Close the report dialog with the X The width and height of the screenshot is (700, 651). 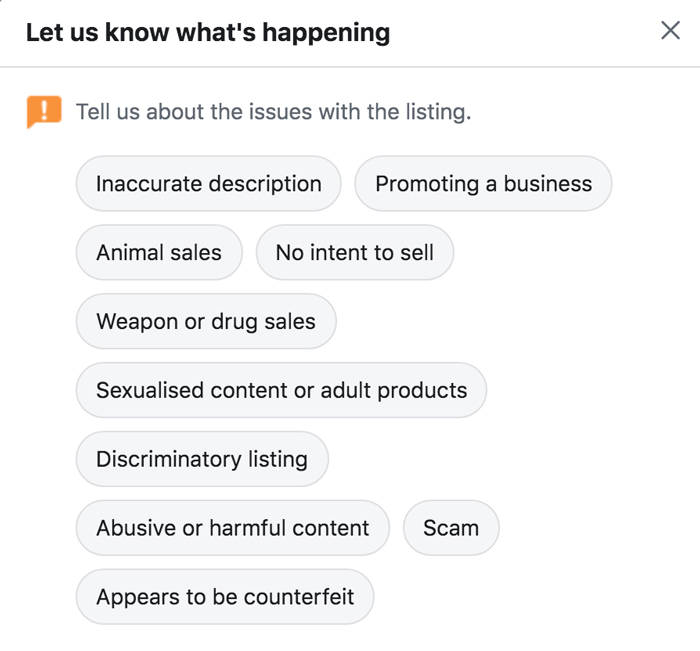point(670,30)
